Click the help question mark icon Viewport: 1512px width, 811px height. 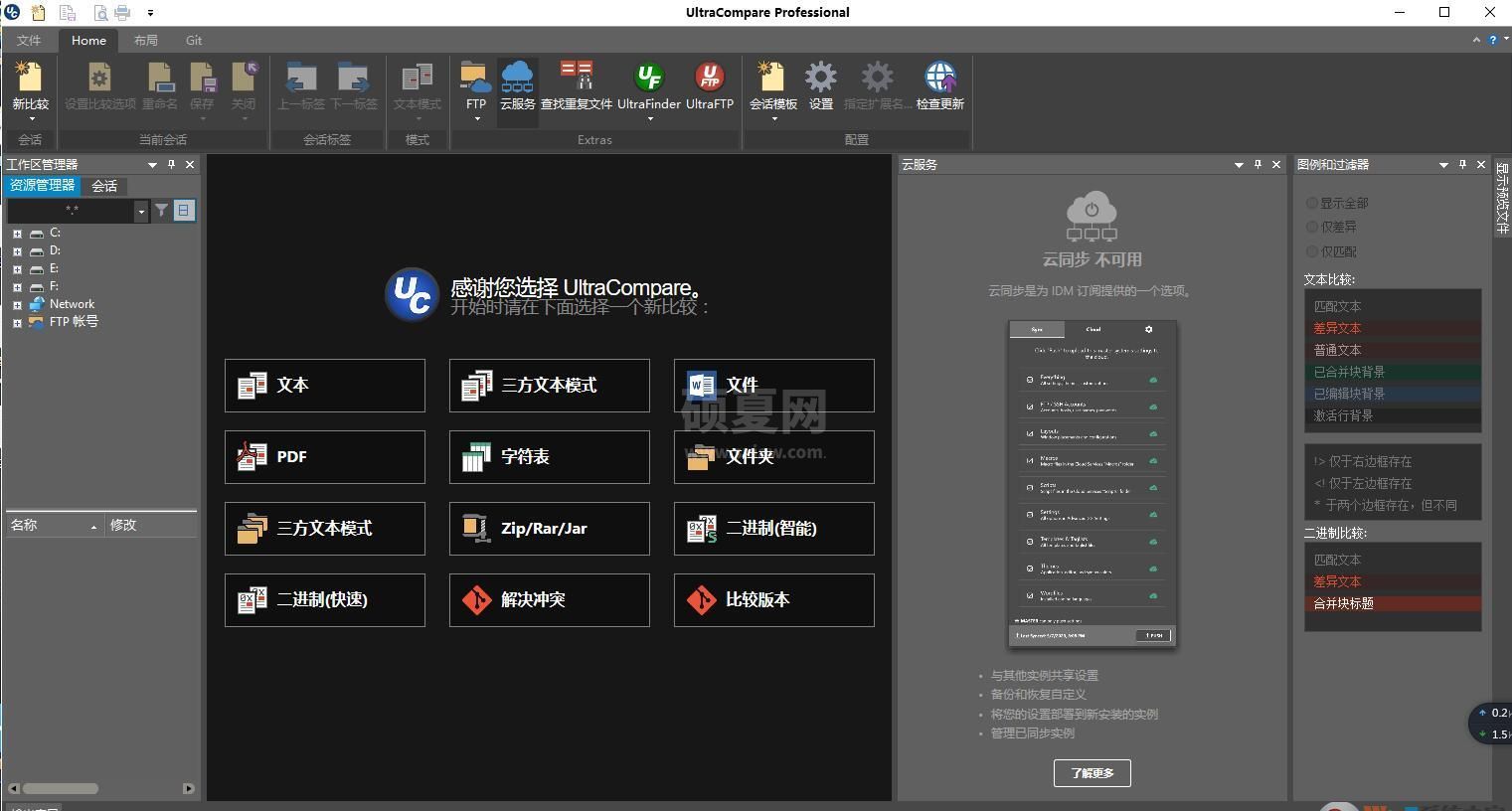click(x=1493, y=40)
